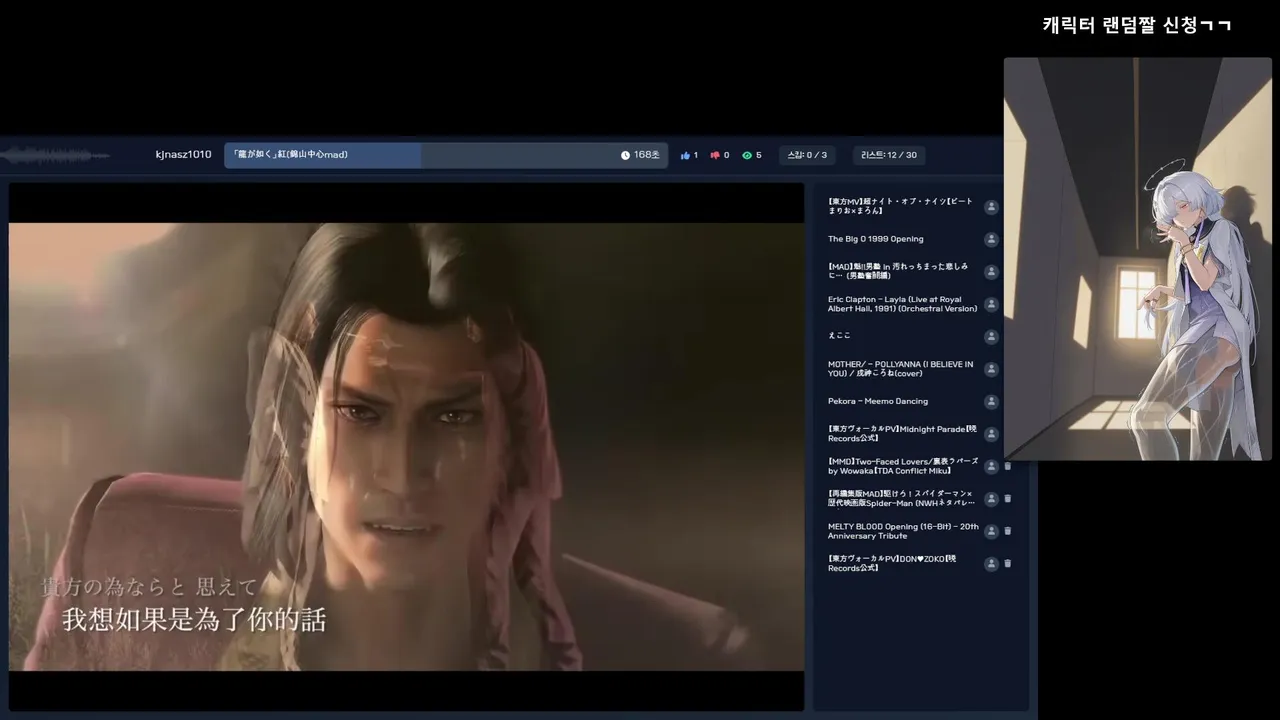Click user icon beside 【MAD】魁!!男塾 entry
The width and height of the screenshot is (1280, 720).
pyautogui.click(x=991, y=272)
